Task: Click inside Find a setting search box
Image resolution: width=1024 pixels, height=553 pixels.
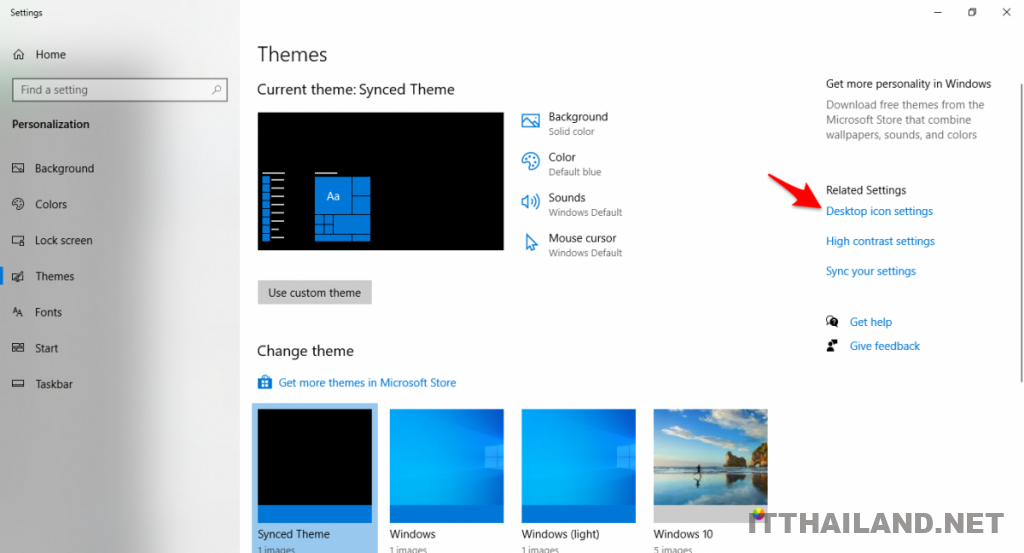Action: (120, 89)
